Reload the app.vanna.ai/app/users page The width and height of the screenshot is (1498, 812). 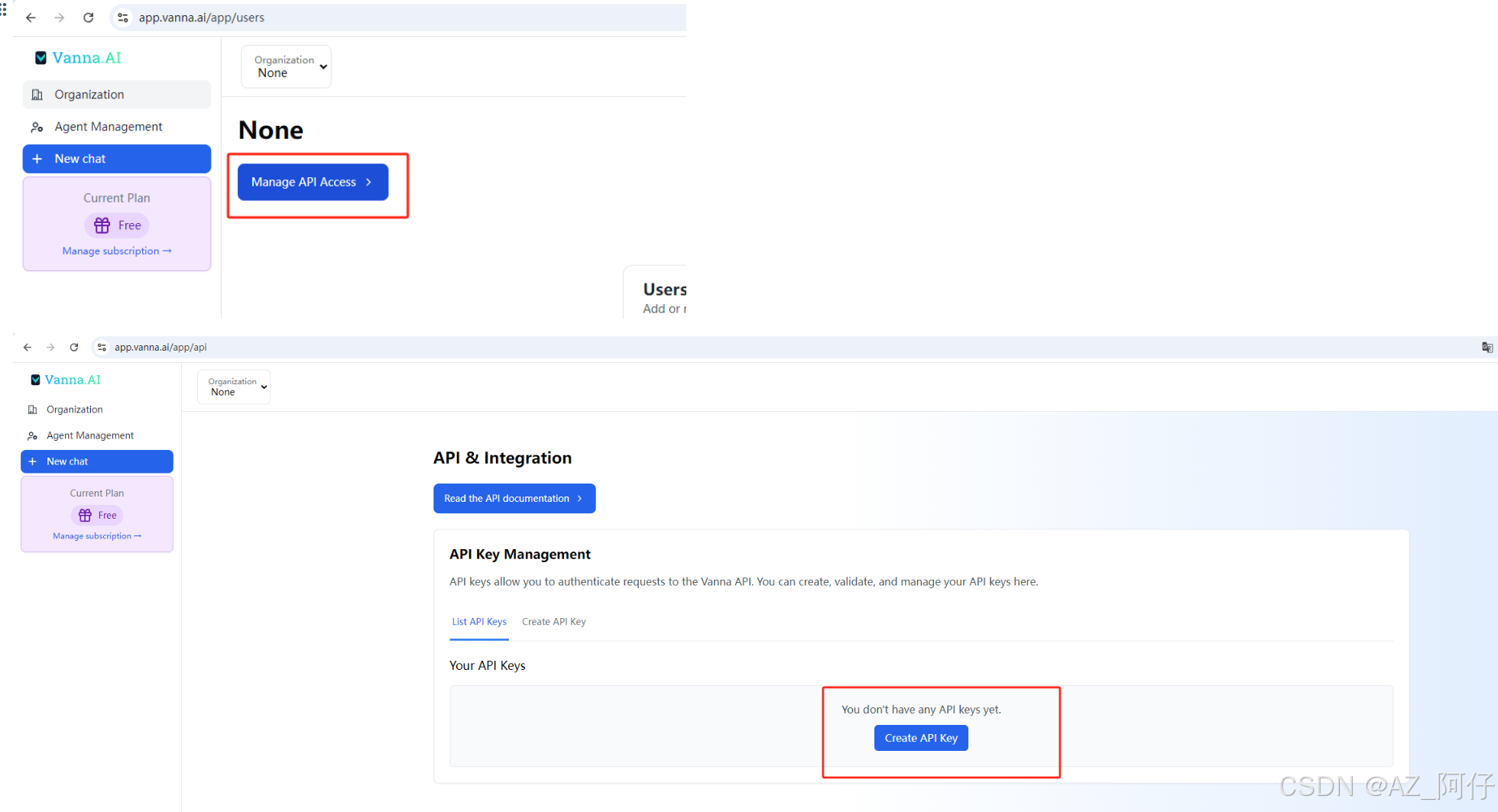click(x=89, y=18)
